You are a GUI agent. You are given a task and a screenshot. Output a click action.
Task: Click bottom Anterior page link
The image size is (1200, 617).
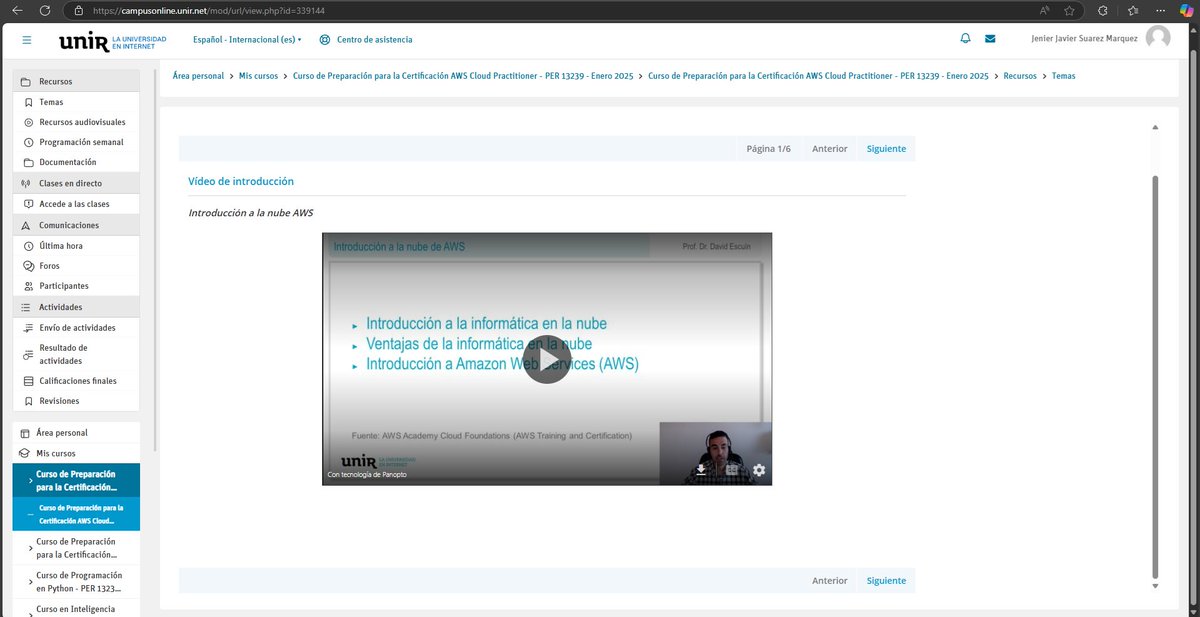tap(829, 581)
